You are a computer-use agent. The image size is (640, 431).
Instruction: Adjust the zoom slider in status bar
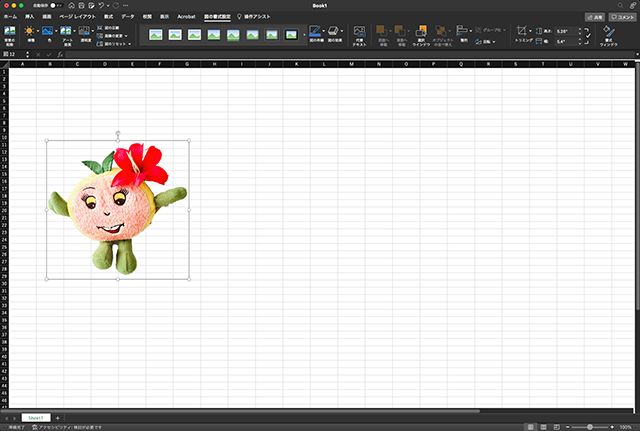[x=590, y=426]
